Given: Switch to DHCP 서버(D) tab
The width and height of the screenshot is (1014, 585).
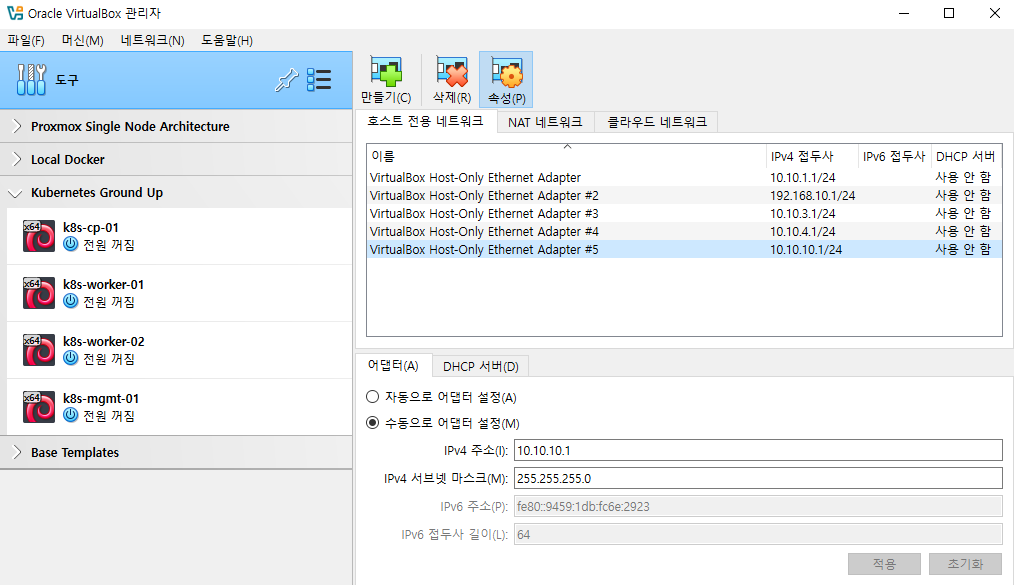Looking at the screenshot, I should 480,367.
